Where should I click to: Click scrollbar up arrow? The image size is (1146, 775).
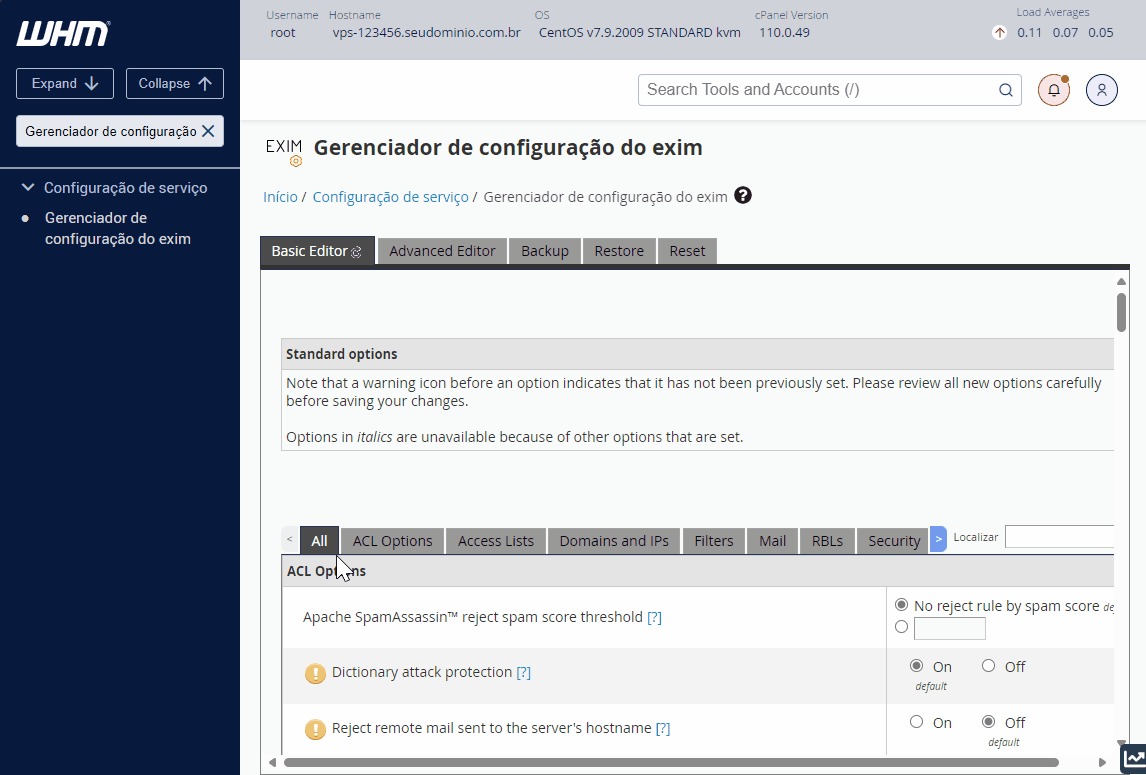tap(1121, 281)
